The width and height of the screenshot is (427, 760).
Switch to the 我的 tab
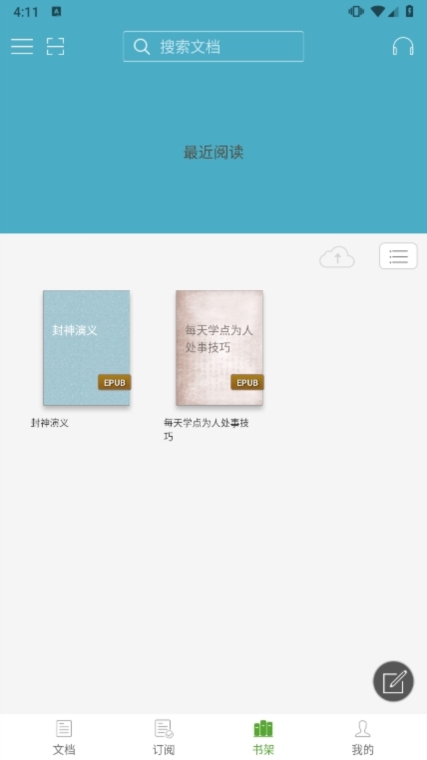(363, 737)
